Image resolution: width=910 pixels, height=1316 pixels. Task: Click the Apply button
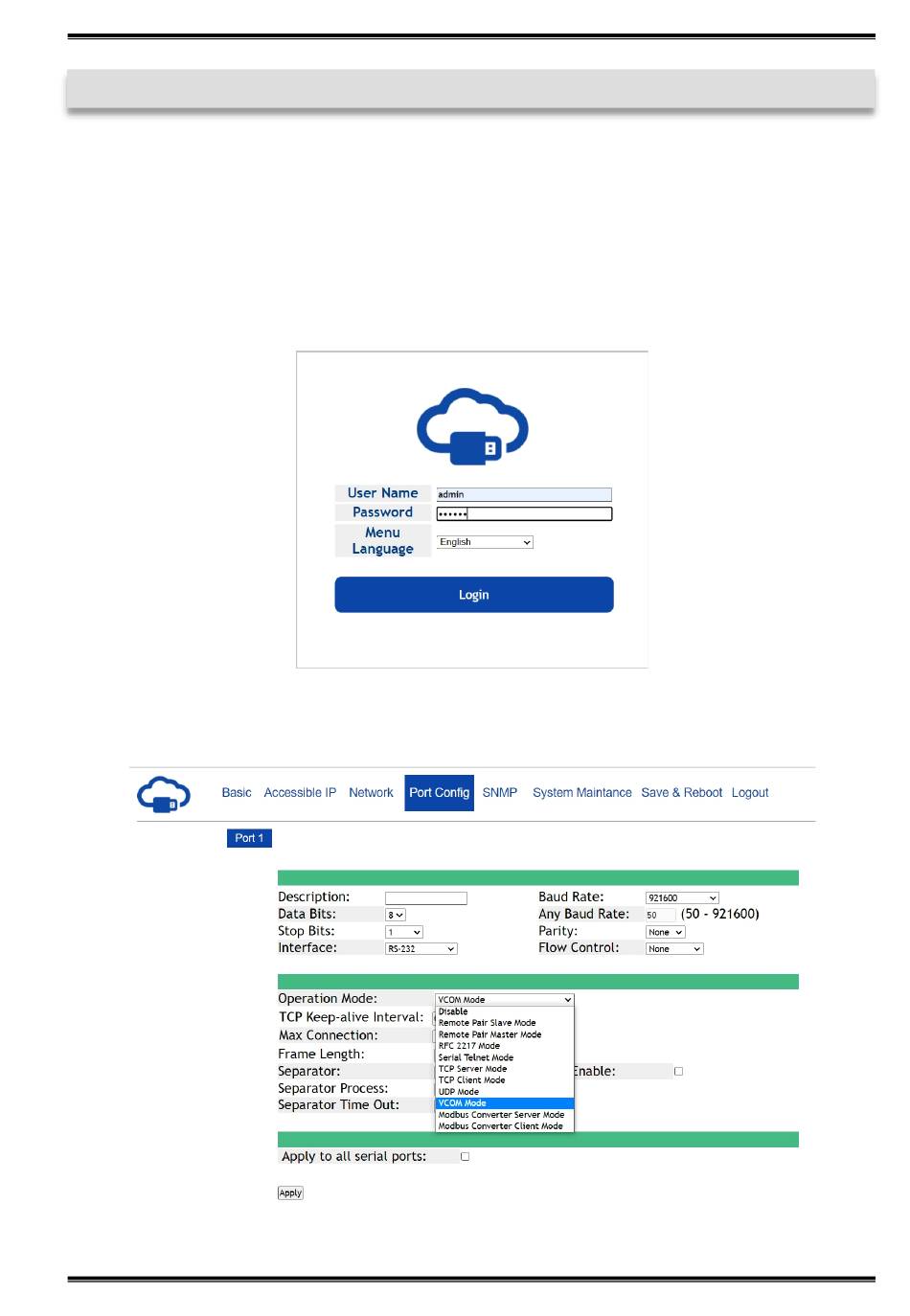(x=290, y=1193)
